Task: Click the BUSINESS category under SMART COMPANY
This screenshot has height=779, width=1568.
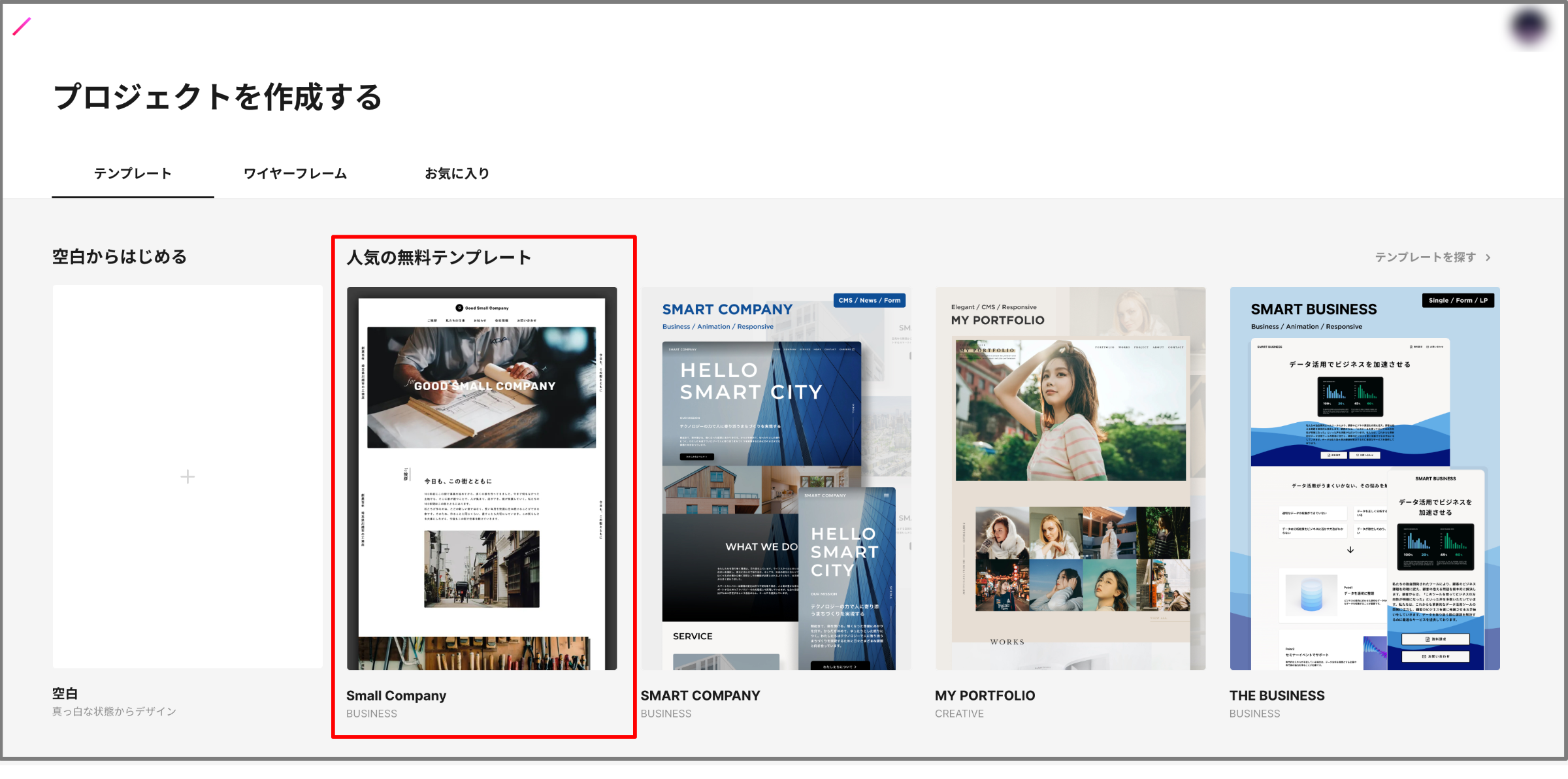Action: tap(666, 714)
